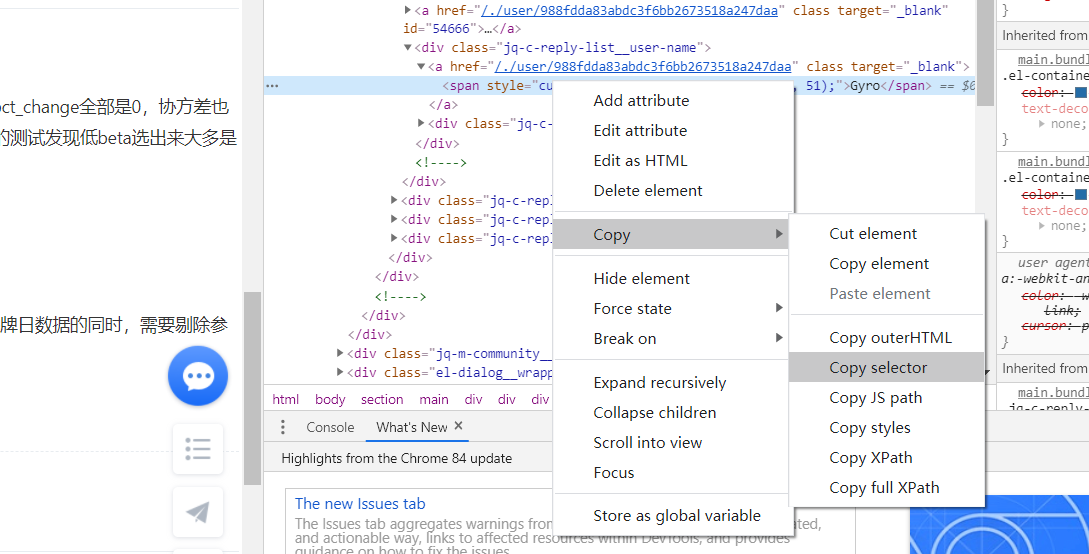
Task: Collapse the anchor containing the Gyro span
Action: coord(421,67)
